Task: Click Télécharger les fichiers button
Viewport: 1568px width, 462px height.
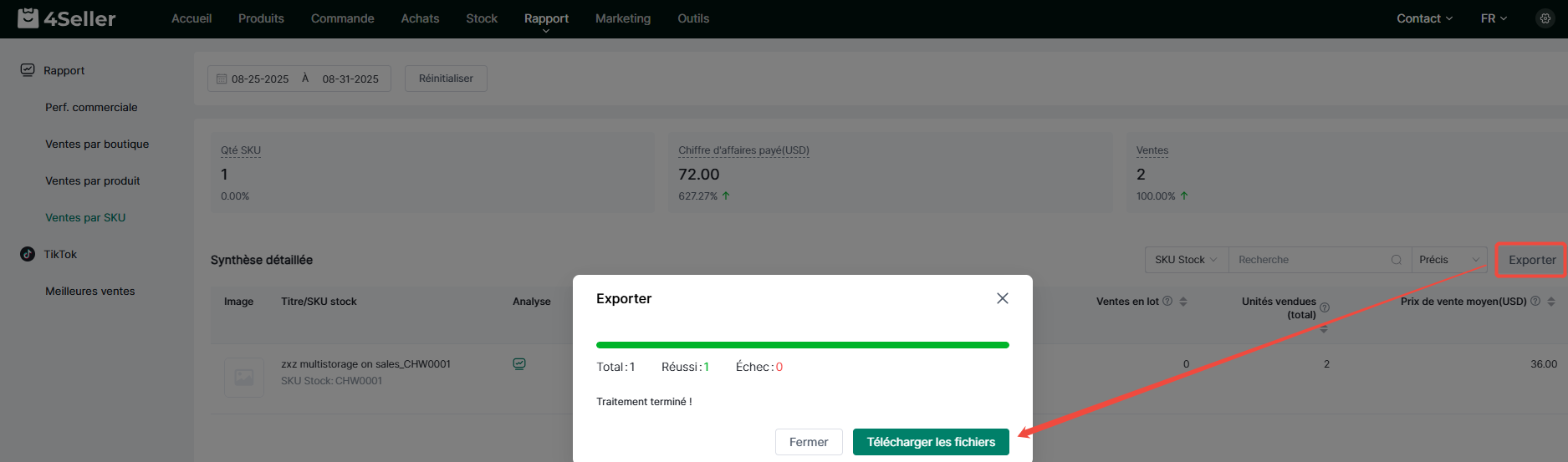Action: (x=931, y=442)
